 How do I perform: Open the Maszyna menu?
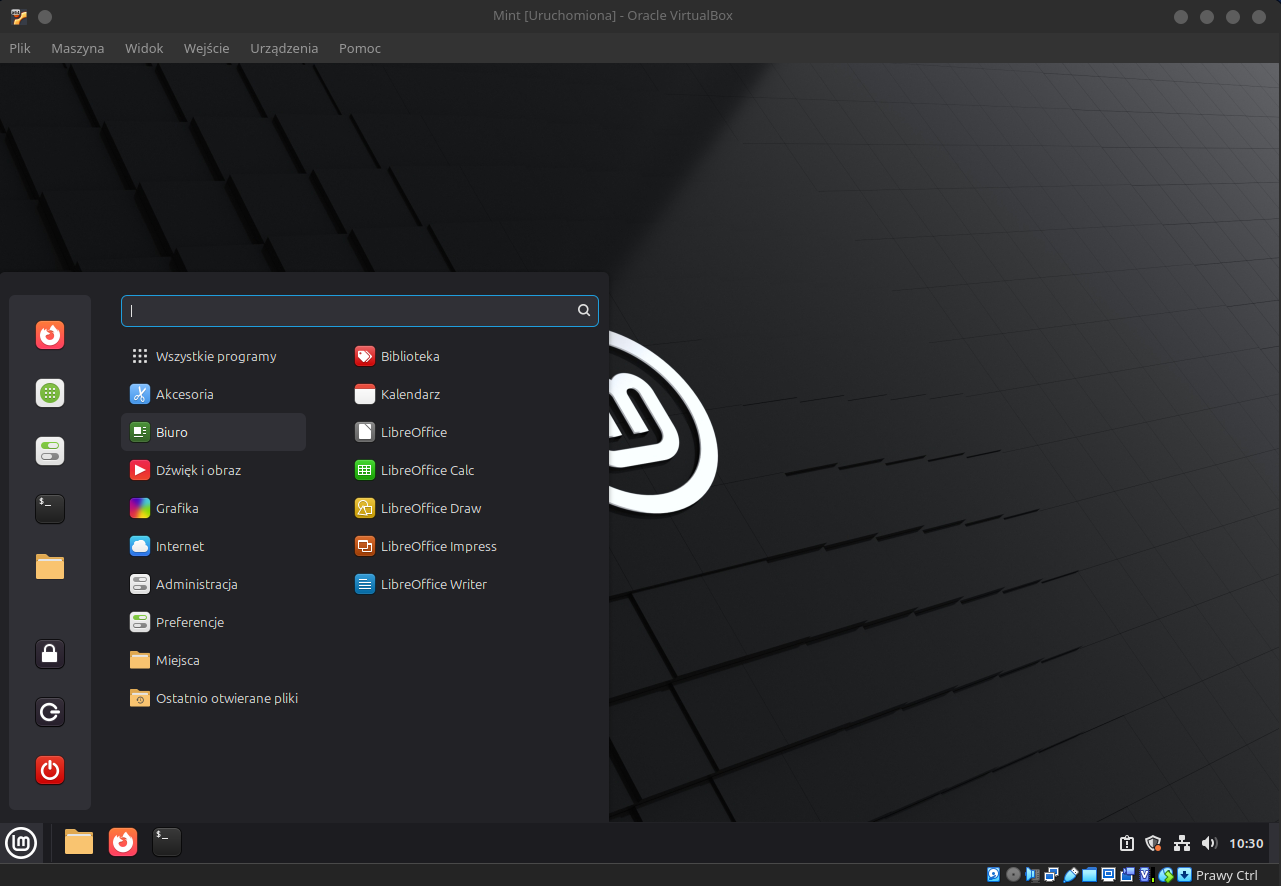(78, 48)
